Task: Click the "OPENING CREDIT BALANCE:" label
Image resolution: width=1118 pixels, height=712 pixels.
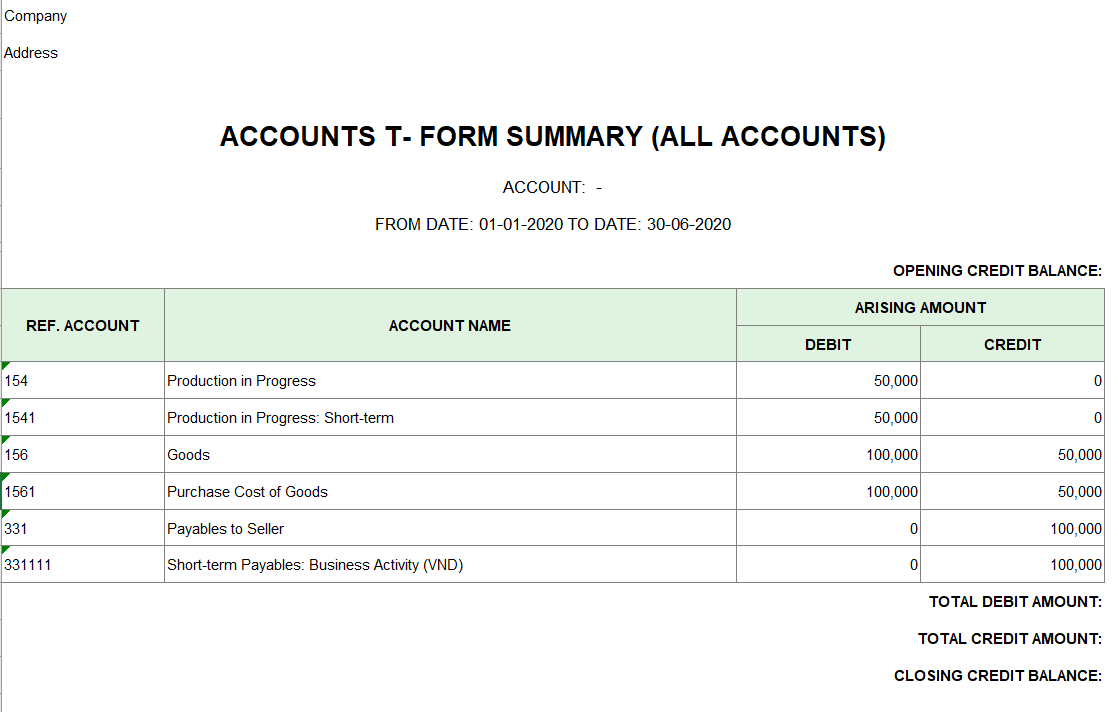Action: pyautogui.click(x=997, y=271)
